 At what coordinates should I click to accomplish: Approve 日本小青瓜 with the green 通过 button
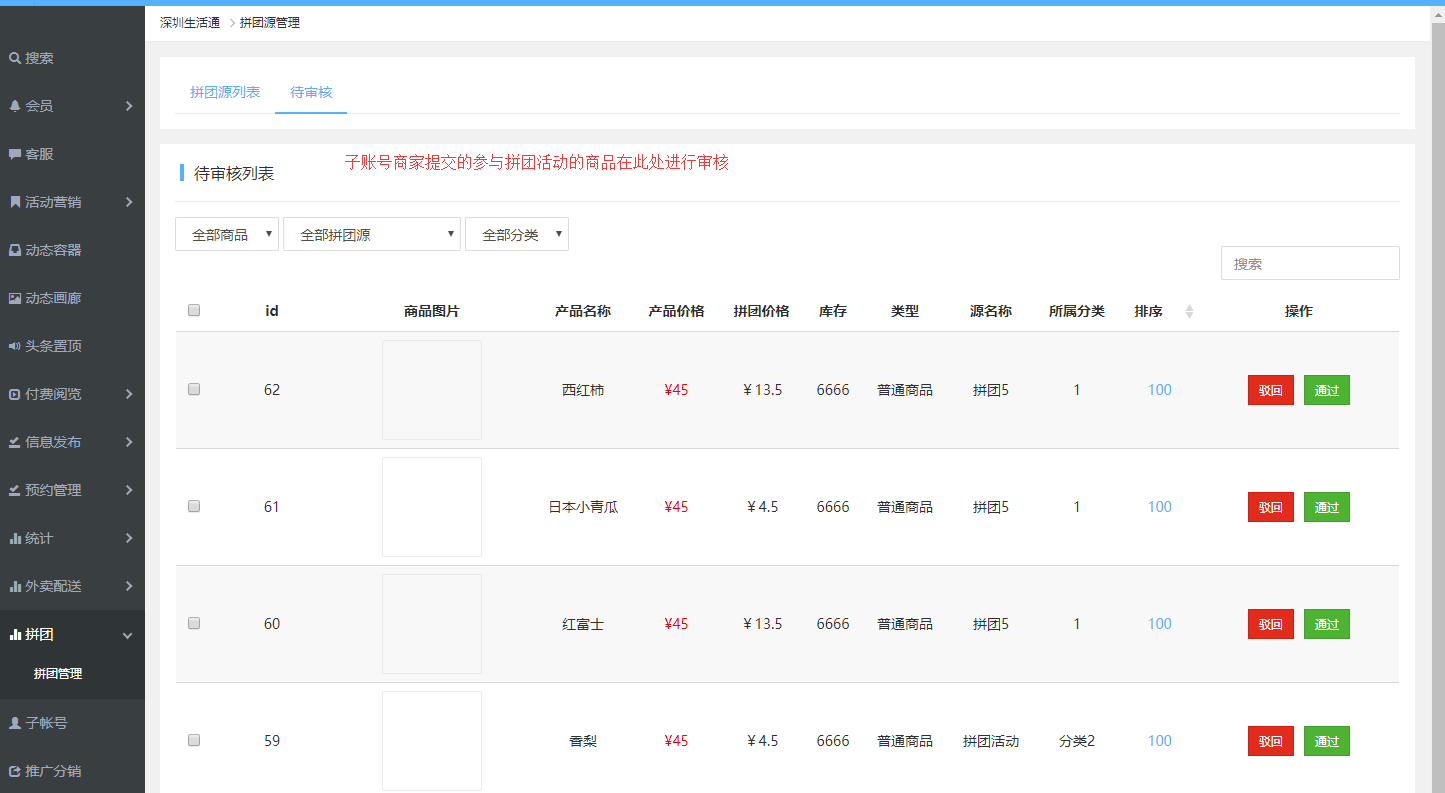(1326, 507)
